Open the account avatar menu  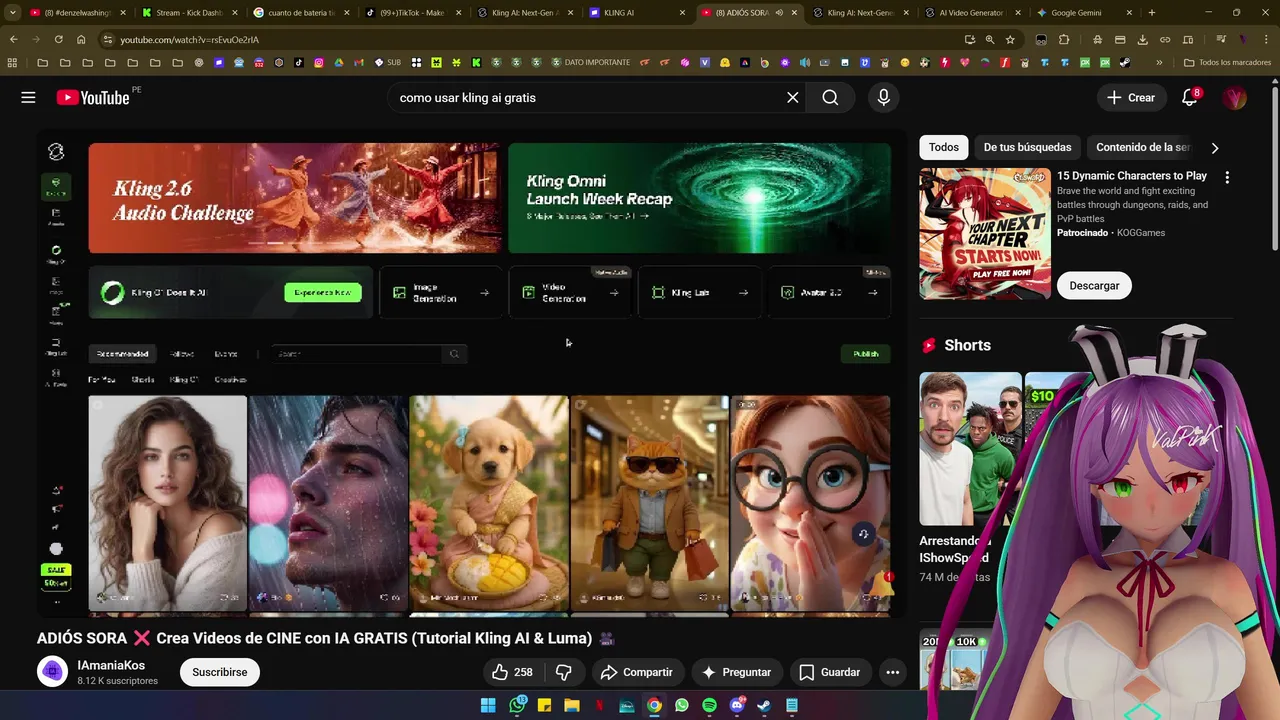(1235, 97)
